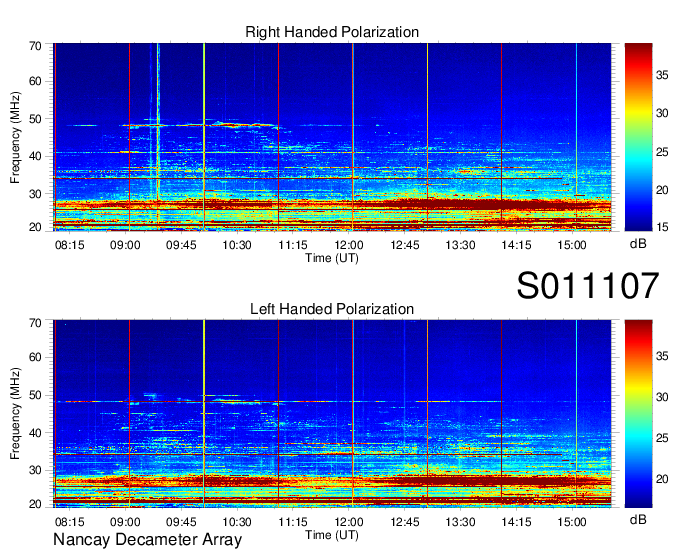Click the 70 frequency label on top plot

point(36,46)
